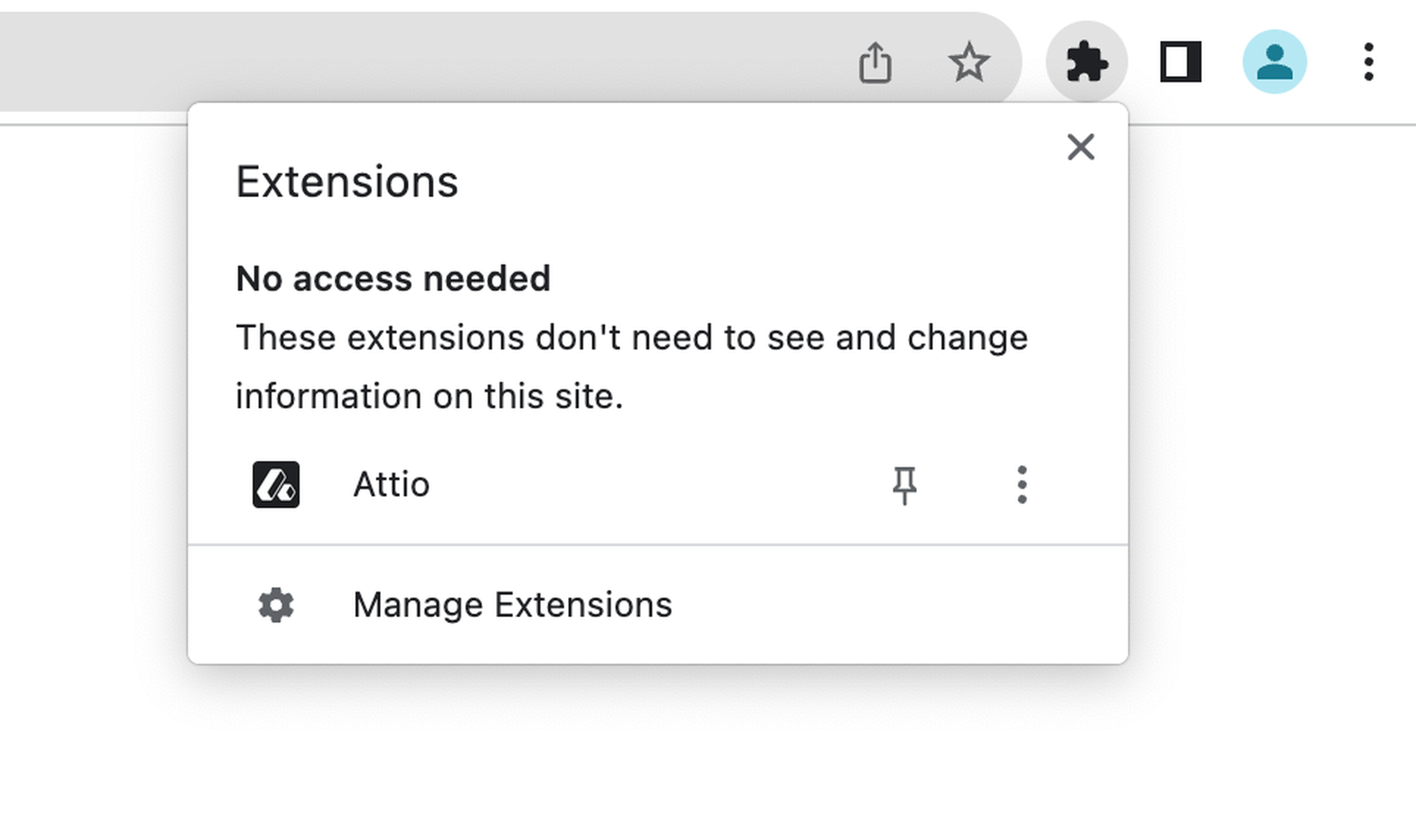Select the Manage Extensions label
The image size is (1416, 840).
[513, 605]
